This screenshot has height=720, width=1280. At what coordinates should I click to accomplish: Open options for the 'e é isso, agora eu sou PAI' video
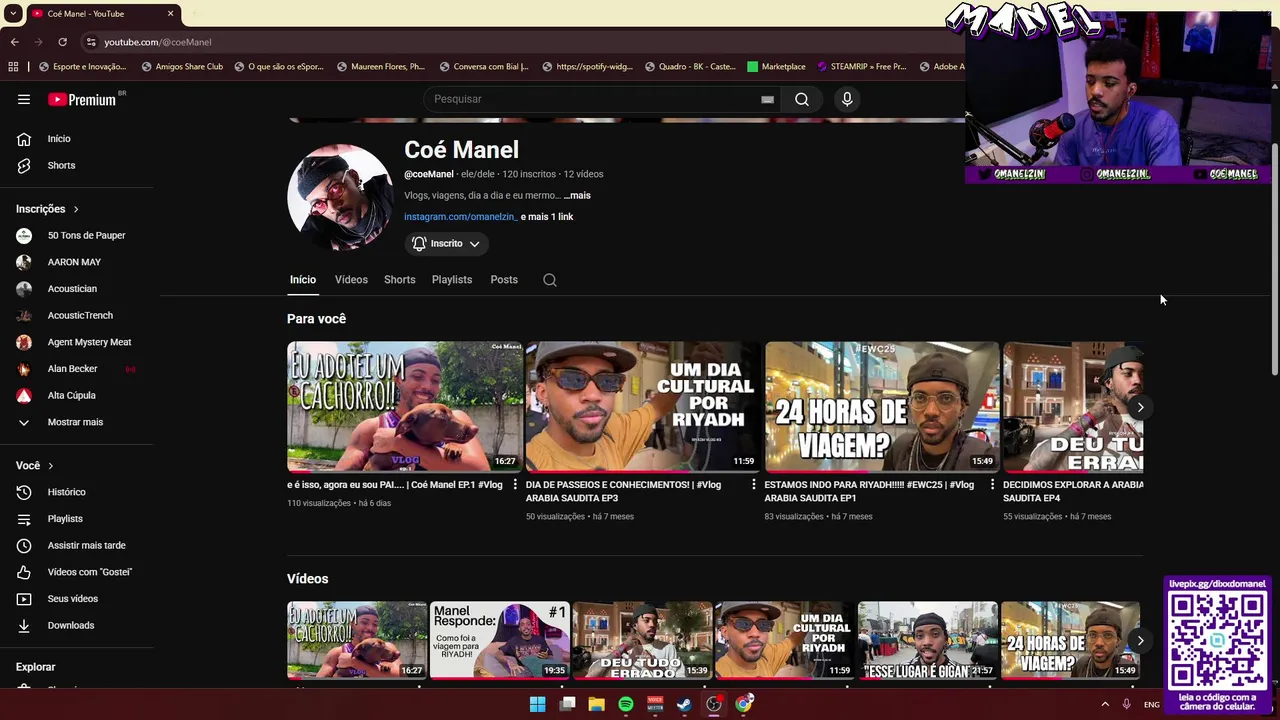click(515, 485)
